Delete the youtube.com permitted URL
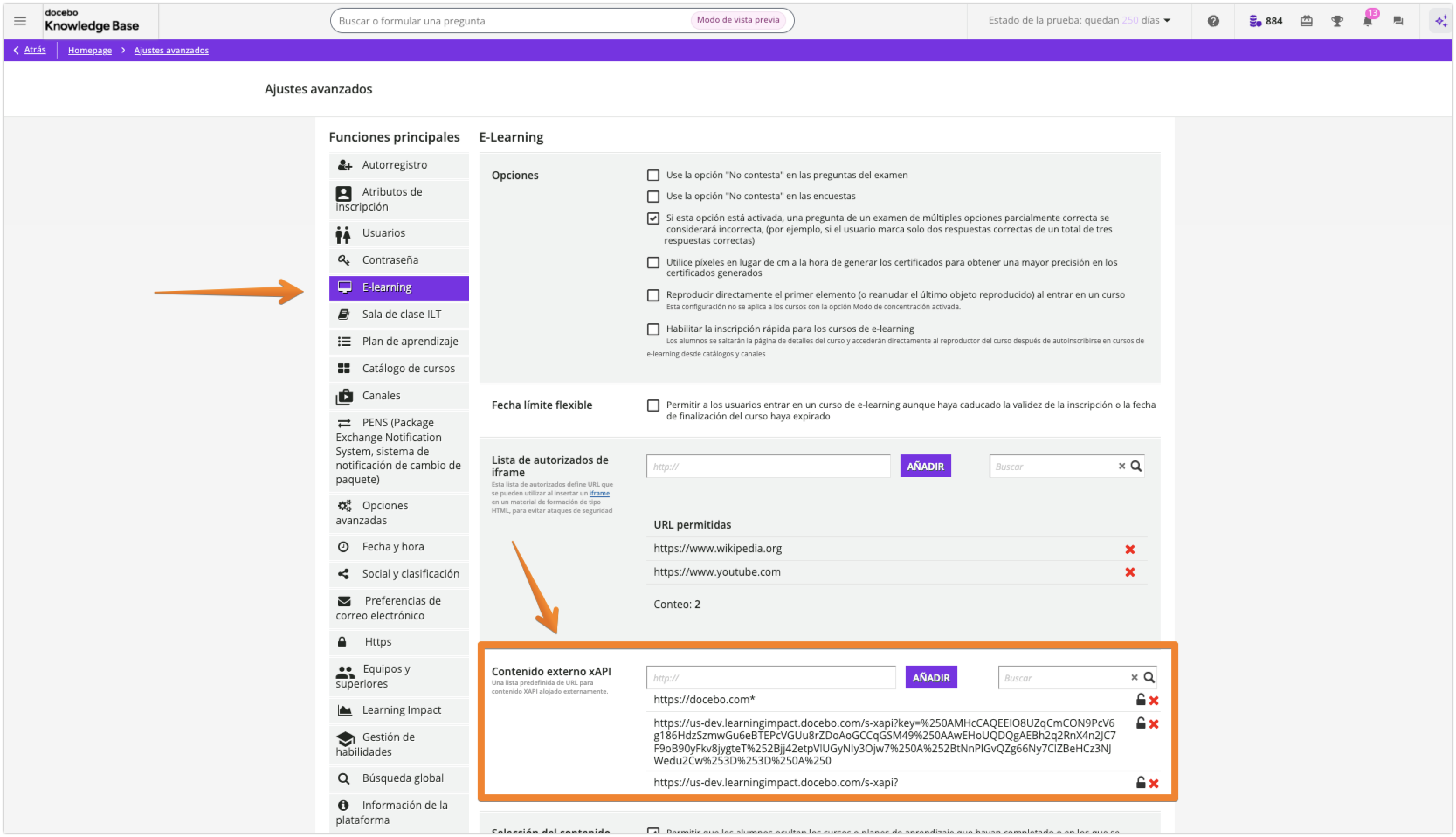The width and height of the screenshot is (1456, 837). pos(1130,573)
